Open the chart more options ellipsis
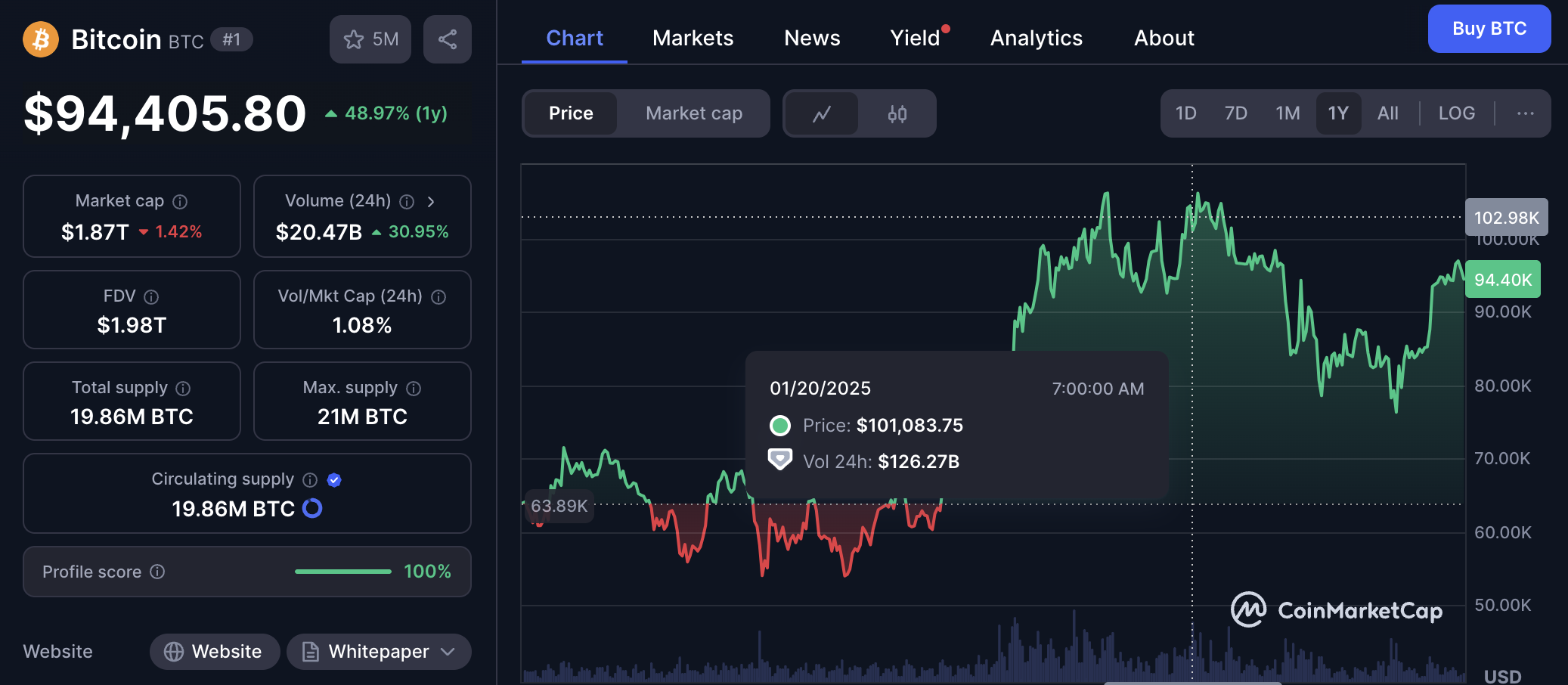 (x=1526, y=113)
